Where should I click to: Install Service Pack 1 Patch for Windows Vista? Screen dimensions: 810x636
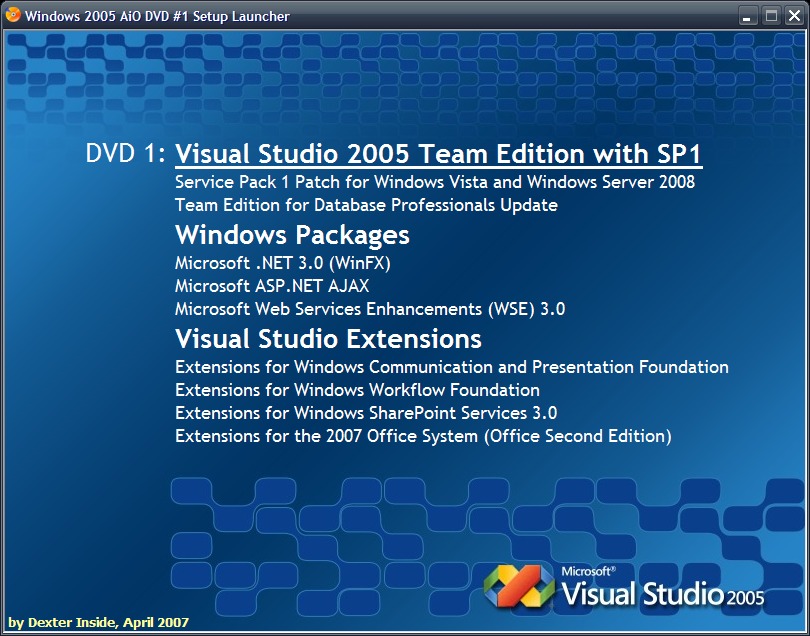tap(435, 182)
